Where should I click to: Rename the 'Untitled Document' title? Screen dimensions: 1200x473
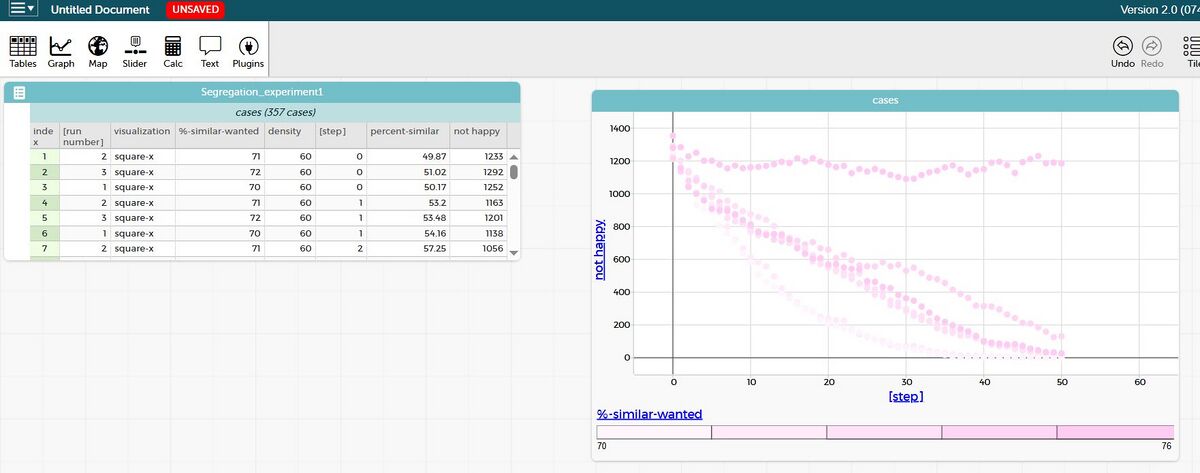[100, 10]
